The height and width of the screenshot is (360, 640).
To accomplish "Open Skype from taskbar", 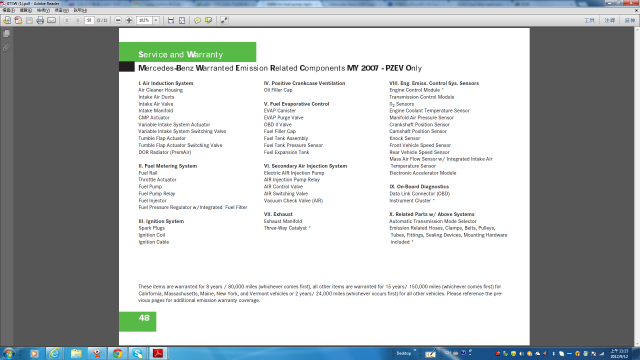I will click(138, 353).
